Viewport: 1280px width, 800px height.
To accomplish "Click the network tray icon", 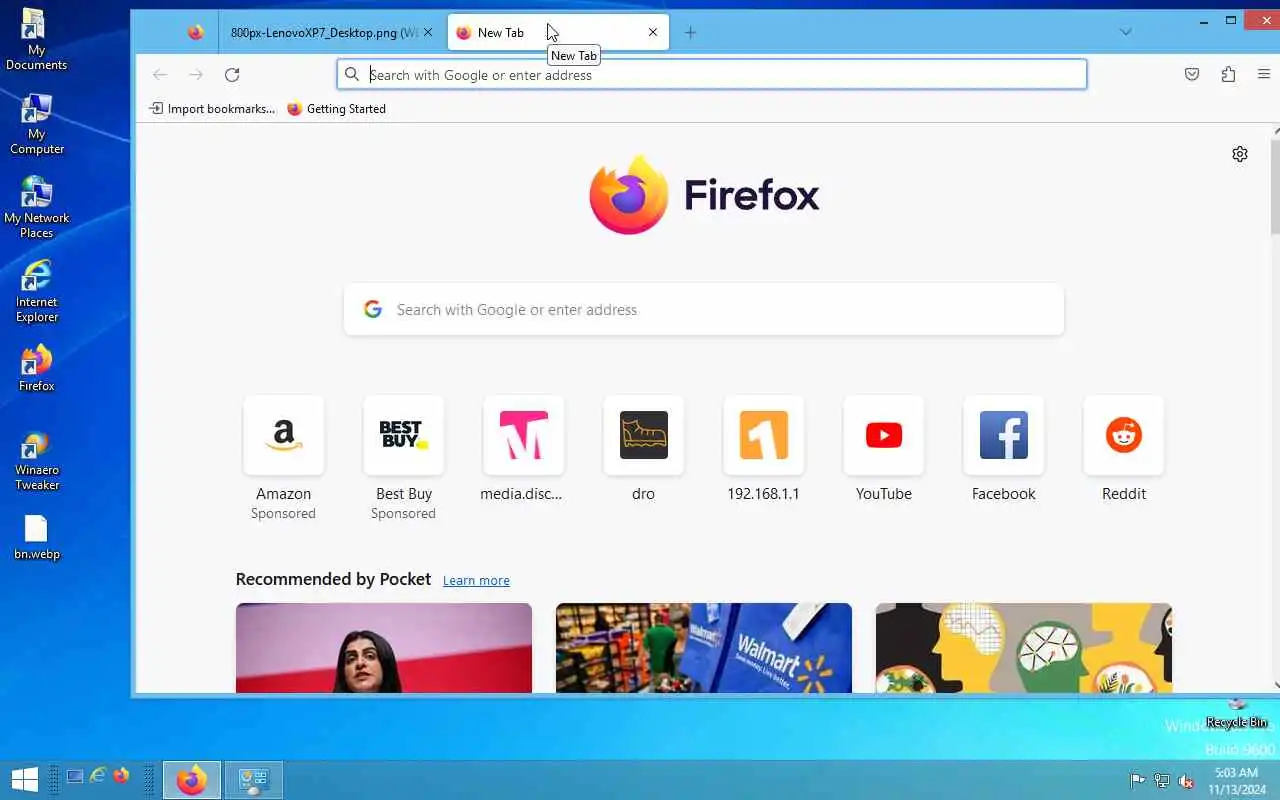I will [1161, 781].
